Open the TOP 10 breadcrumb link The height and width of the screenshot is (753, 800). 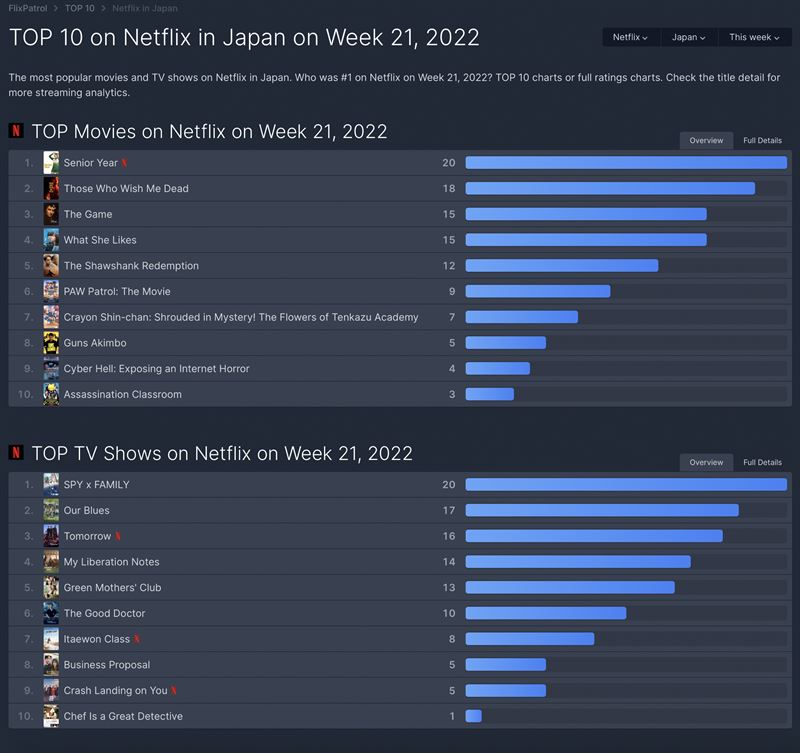tap(81, 8)
